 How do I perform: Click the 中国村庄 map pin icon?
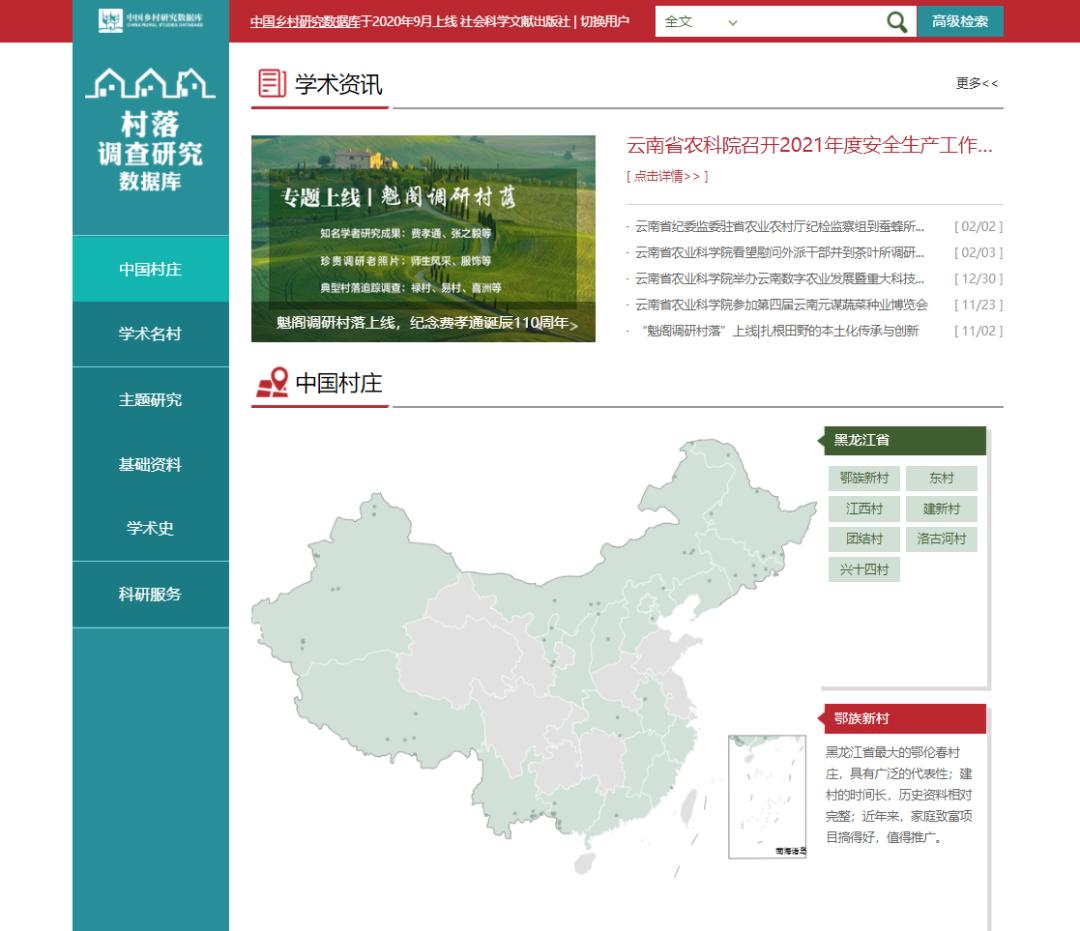[x=272, y=382]
